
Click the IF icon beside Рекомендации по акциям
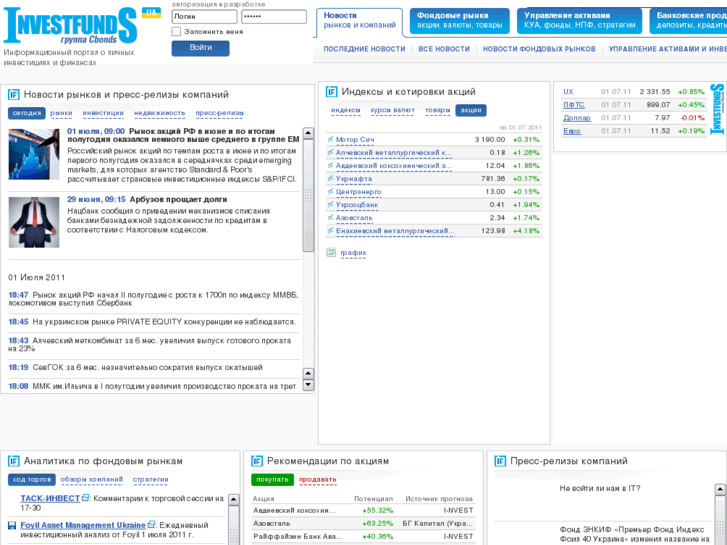pyautogui.click(x=257, y=461)
